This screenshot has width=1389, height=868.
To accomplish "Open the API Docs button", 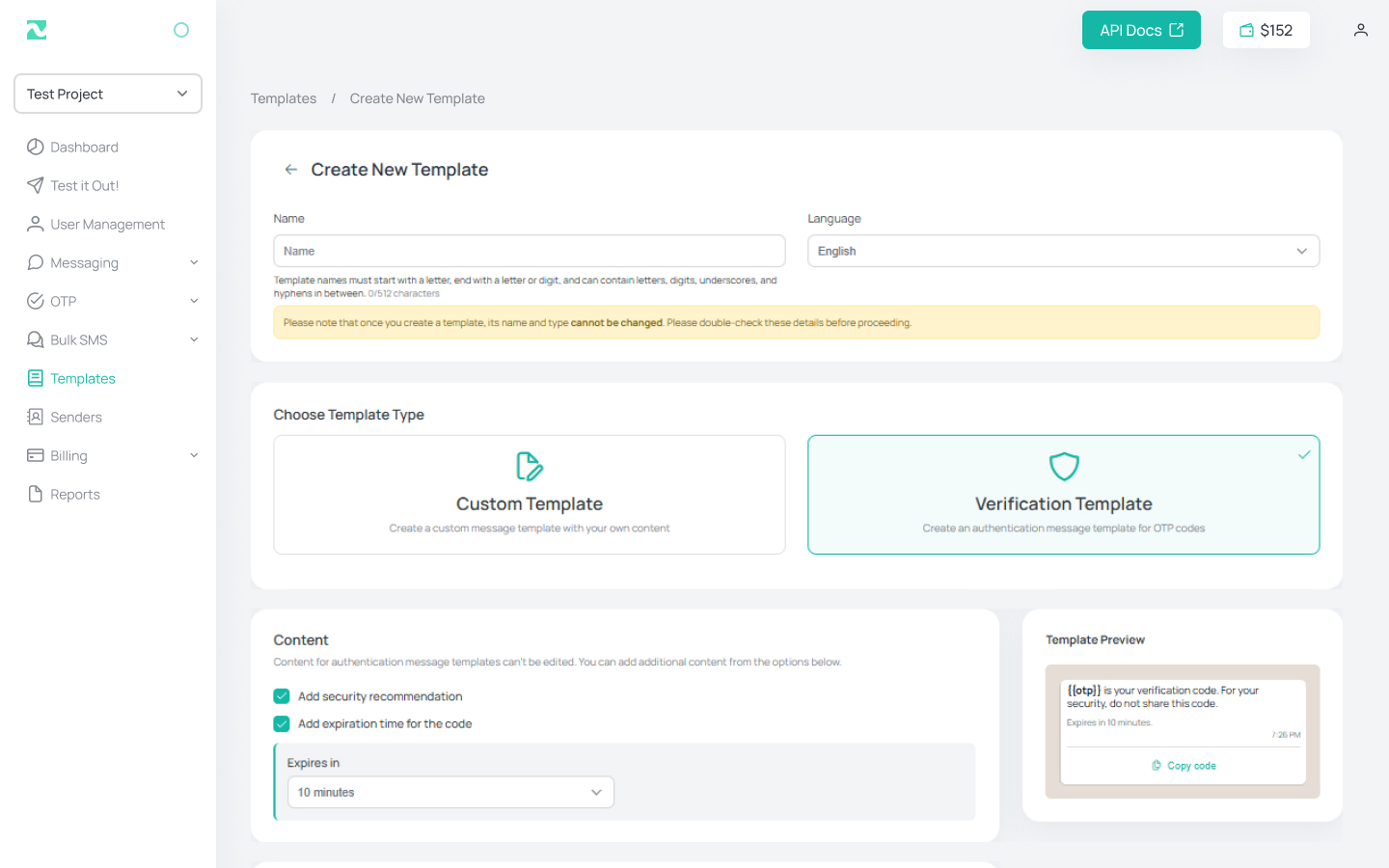I will 1141,30.
